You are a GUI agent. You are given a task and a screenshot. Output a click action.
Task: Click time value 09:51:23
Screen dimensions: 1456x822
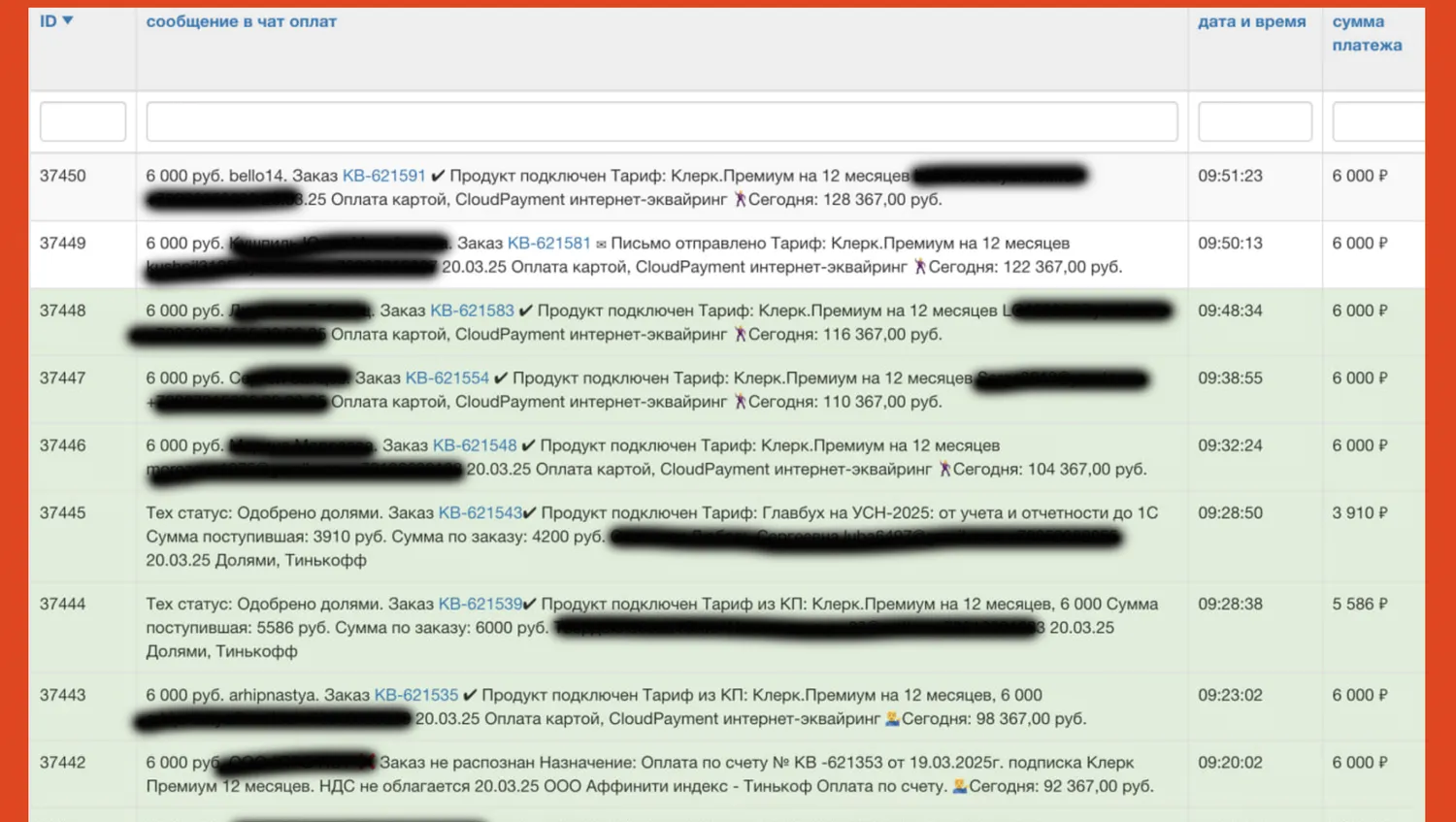point(1230,176)
